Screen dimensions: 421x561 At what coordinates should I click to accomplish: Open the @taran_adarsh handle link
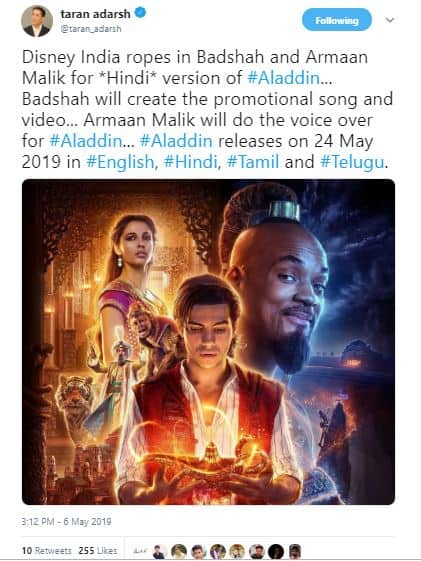pos(91,29)
